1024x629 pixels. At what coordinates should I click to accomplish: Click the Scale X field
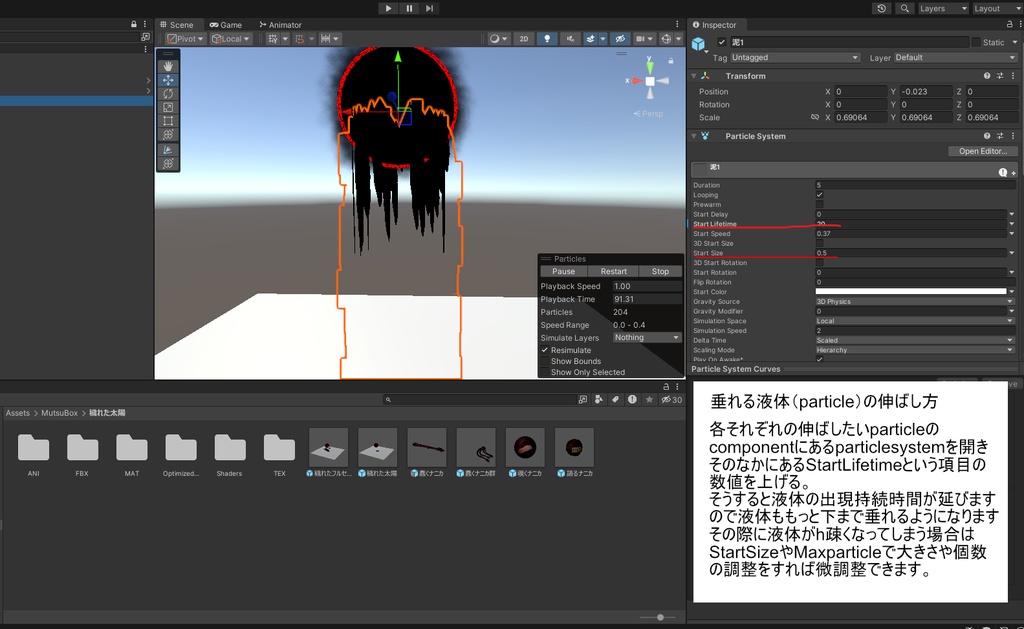860,118
